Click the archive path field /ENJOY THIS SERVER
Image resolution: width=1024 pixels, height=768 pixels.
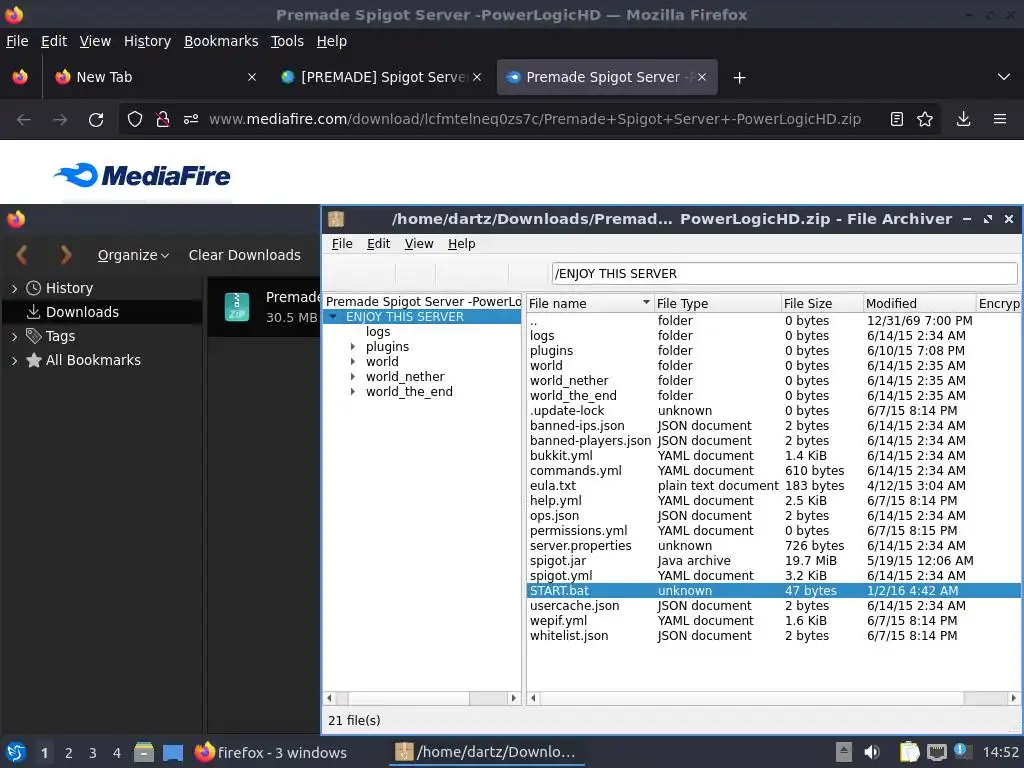tap(784, 274)
